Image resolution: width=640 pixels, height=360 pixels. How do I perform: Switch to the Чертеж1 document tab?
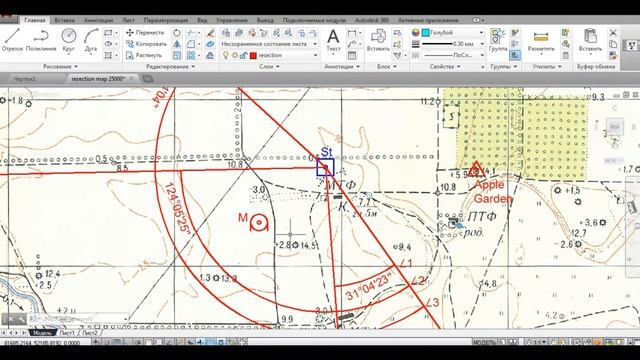click(x=24, y=79)
